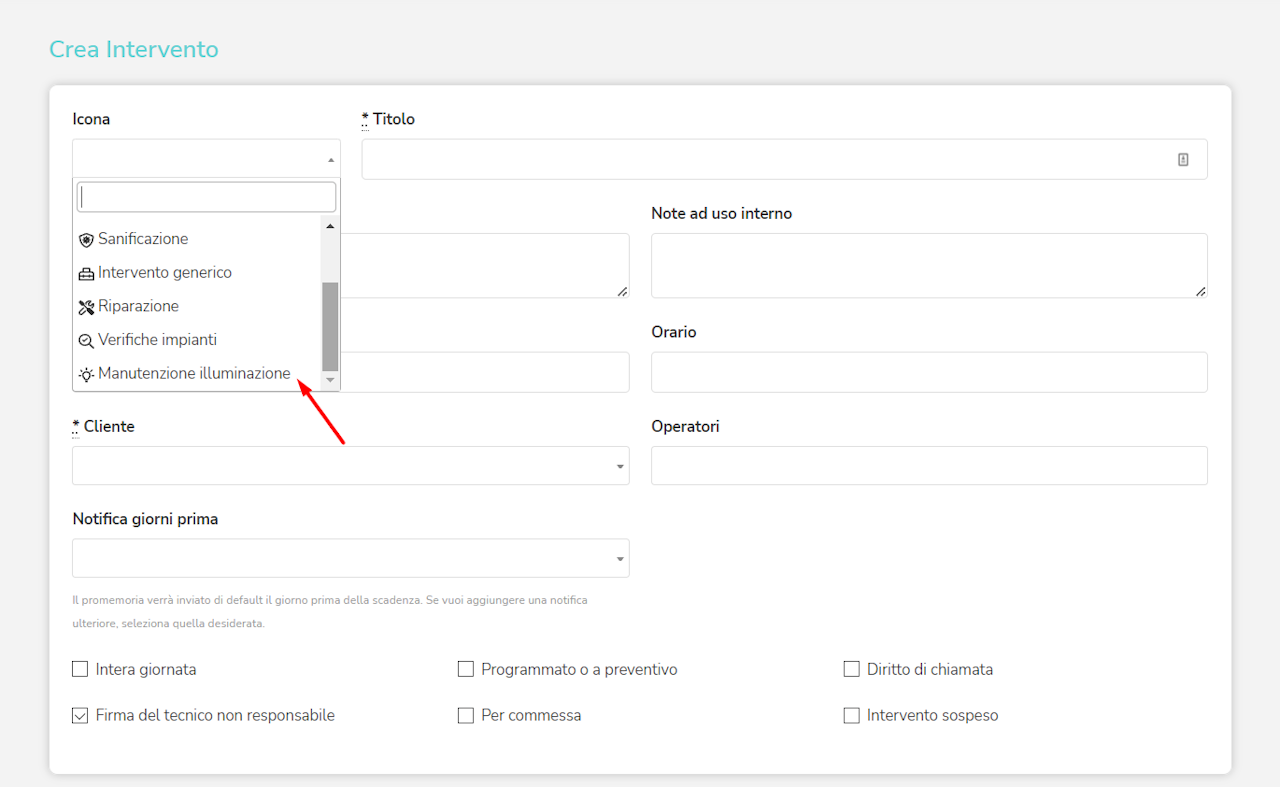Collapse the Icona dropdown
1280x787 pixels.
(330, 159)
